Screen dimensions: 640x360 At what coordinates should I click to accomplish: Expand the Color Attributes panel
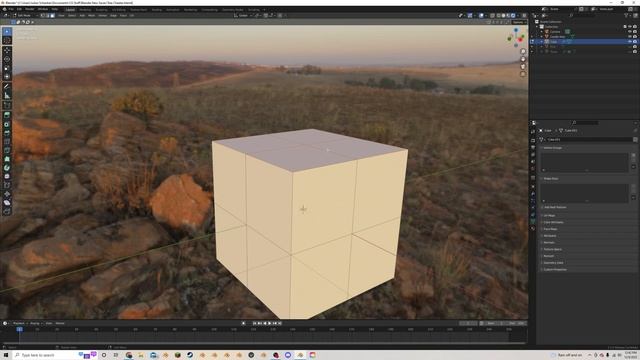pyautogui.click(x=553, y=222)
